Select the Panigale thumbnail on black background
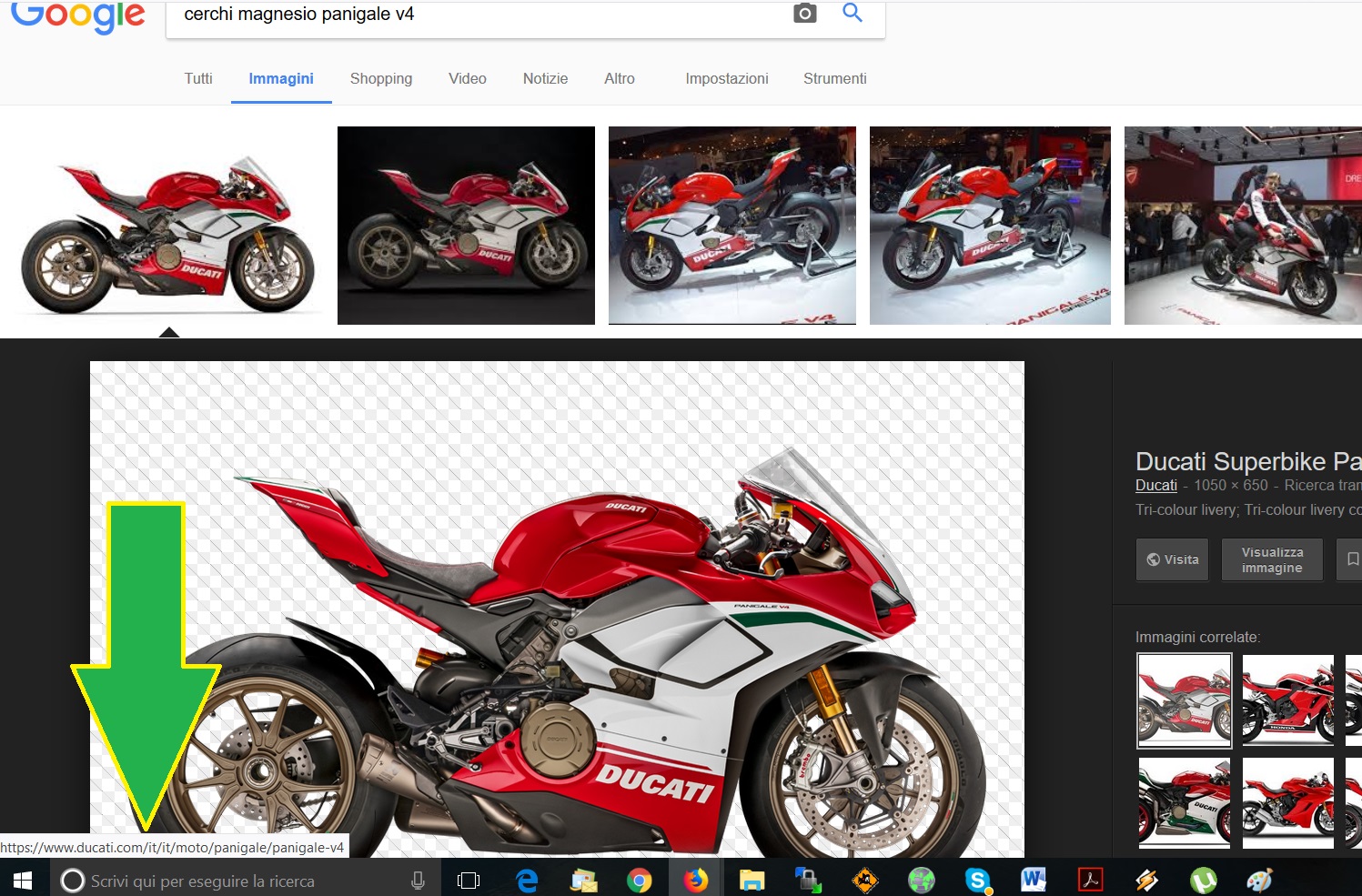The height and width of the screenshot is (896, 1362). pos(466,226)
